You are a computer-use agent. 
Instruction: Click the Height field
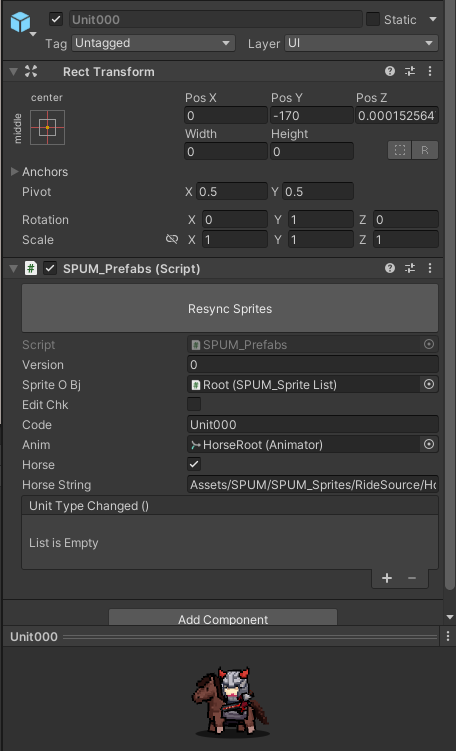[x=312, y=152]
